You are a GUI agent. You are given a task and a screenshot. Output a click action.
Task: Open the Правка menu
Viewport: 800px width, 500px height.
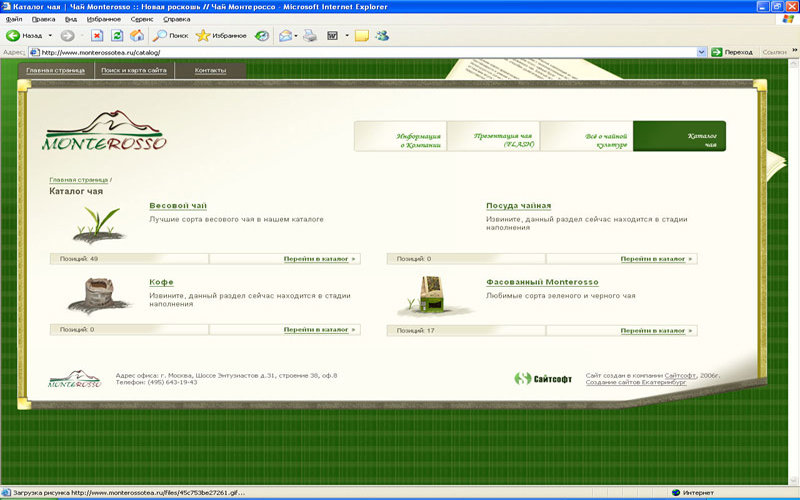pyautogui.click(x=43, y=19)
